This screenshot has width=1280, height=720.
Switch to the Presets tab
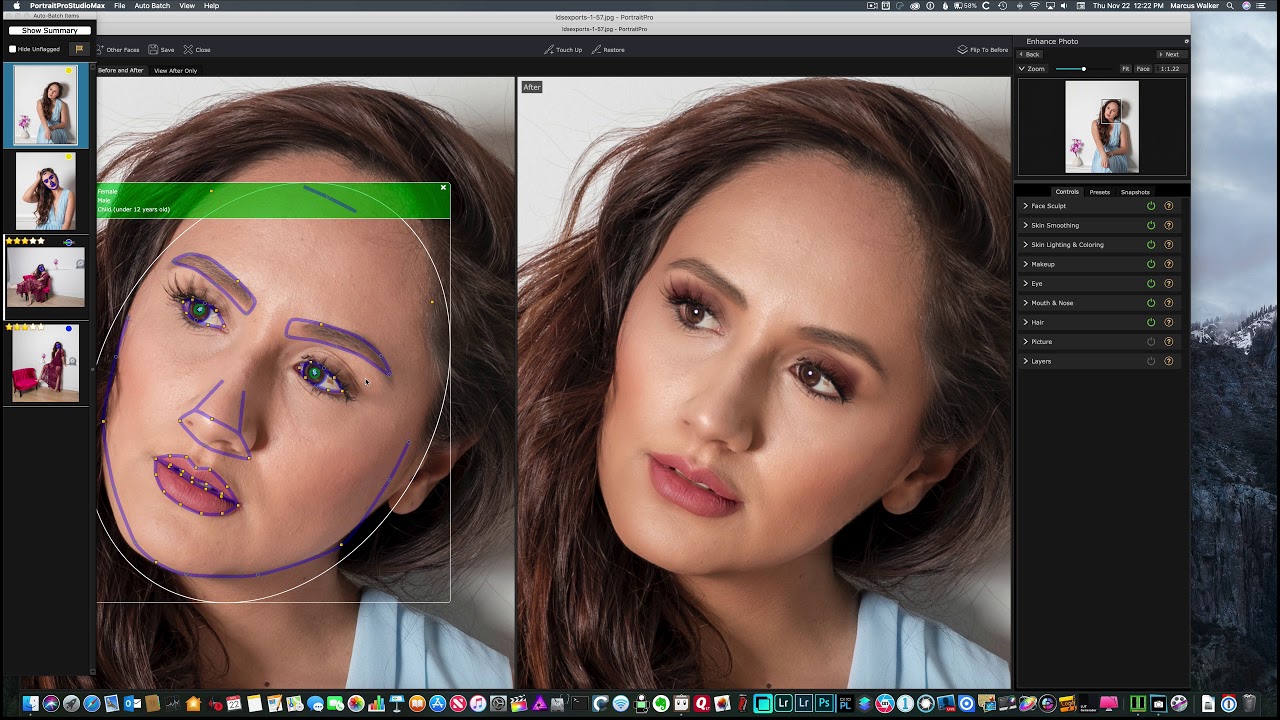1099,192
